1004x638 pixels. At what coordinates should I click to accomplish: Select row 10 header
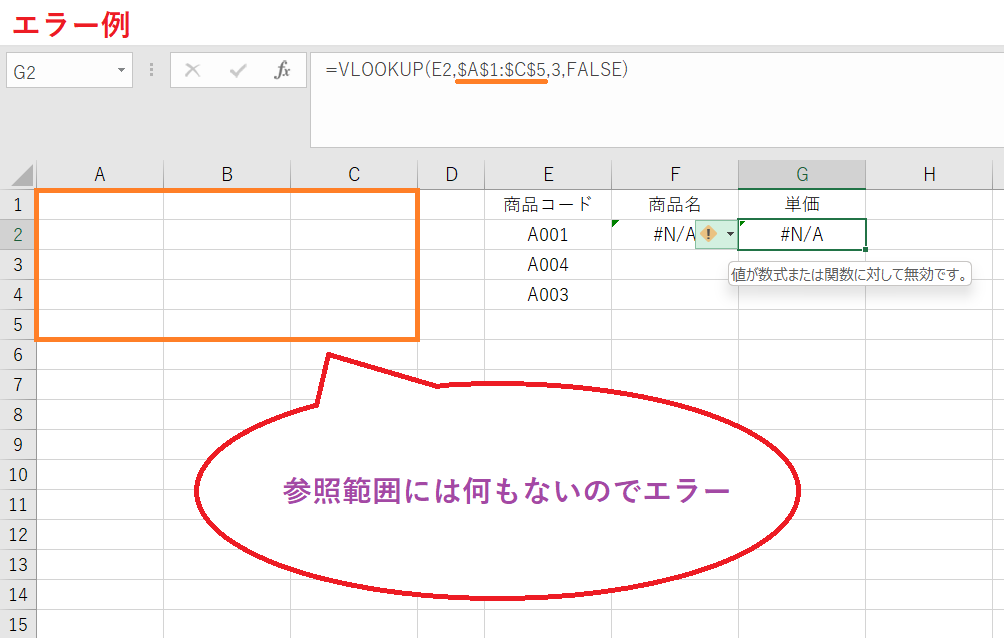pos(18,475)
